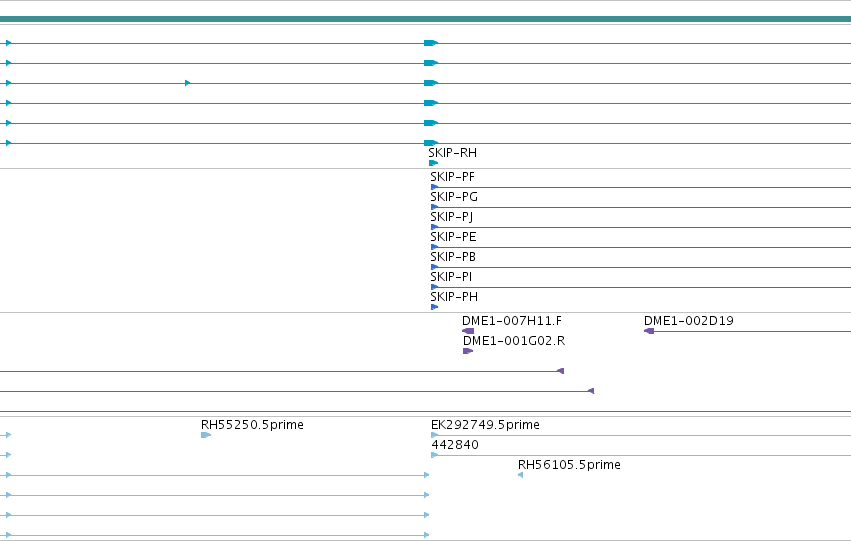Click the SKIP-PH short blue arrow glyph
The width and height of the screenshot is (851, 541).
click(x=434, y=307)
